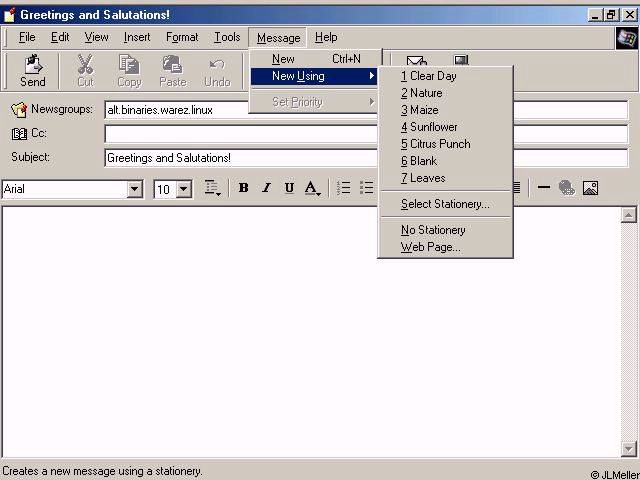This screenshot has height=480, width=640.
Task: Toggle Italic formatting
Action: (267, 188)
